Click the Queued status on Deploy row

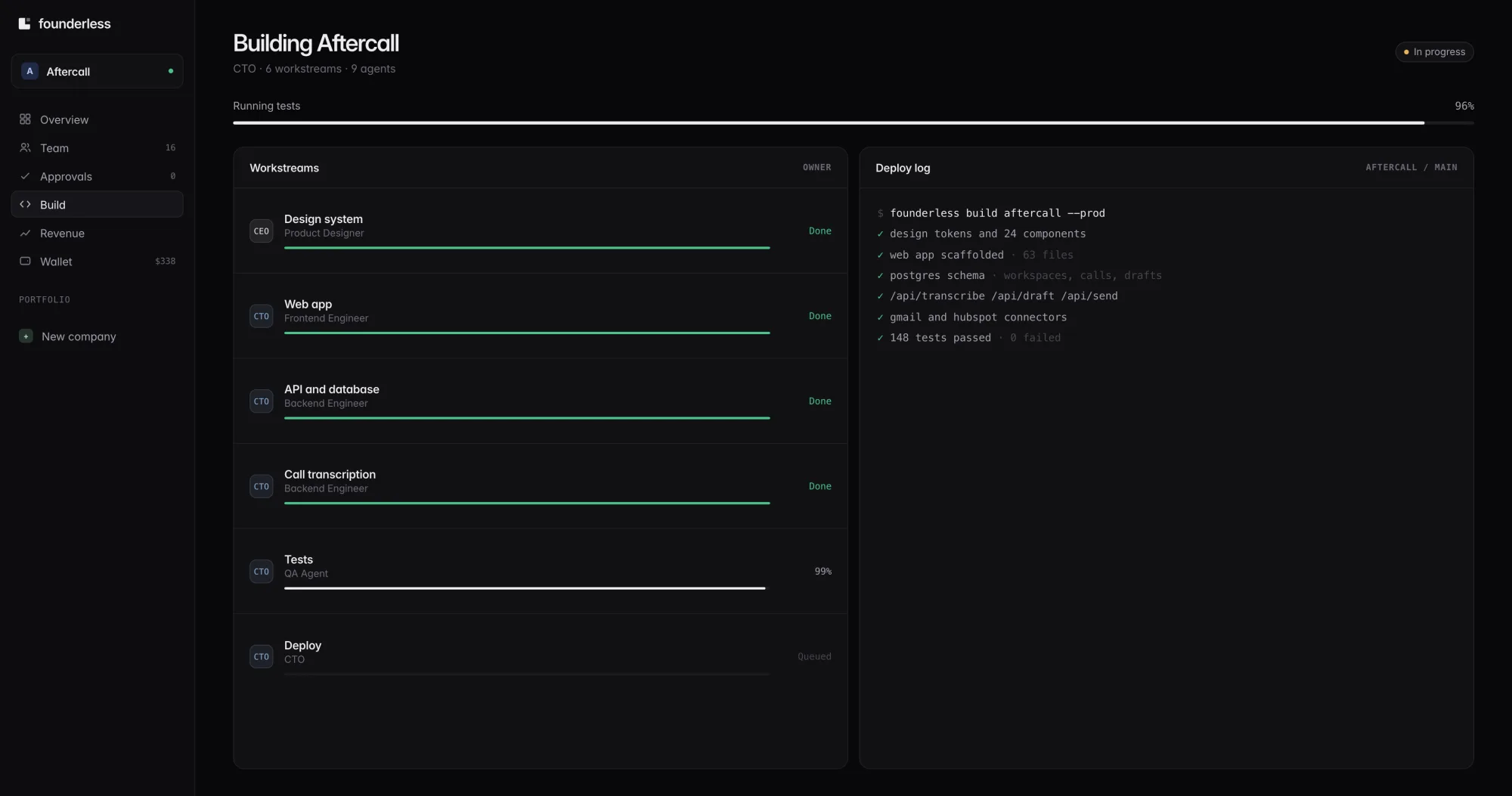(814, 656)
